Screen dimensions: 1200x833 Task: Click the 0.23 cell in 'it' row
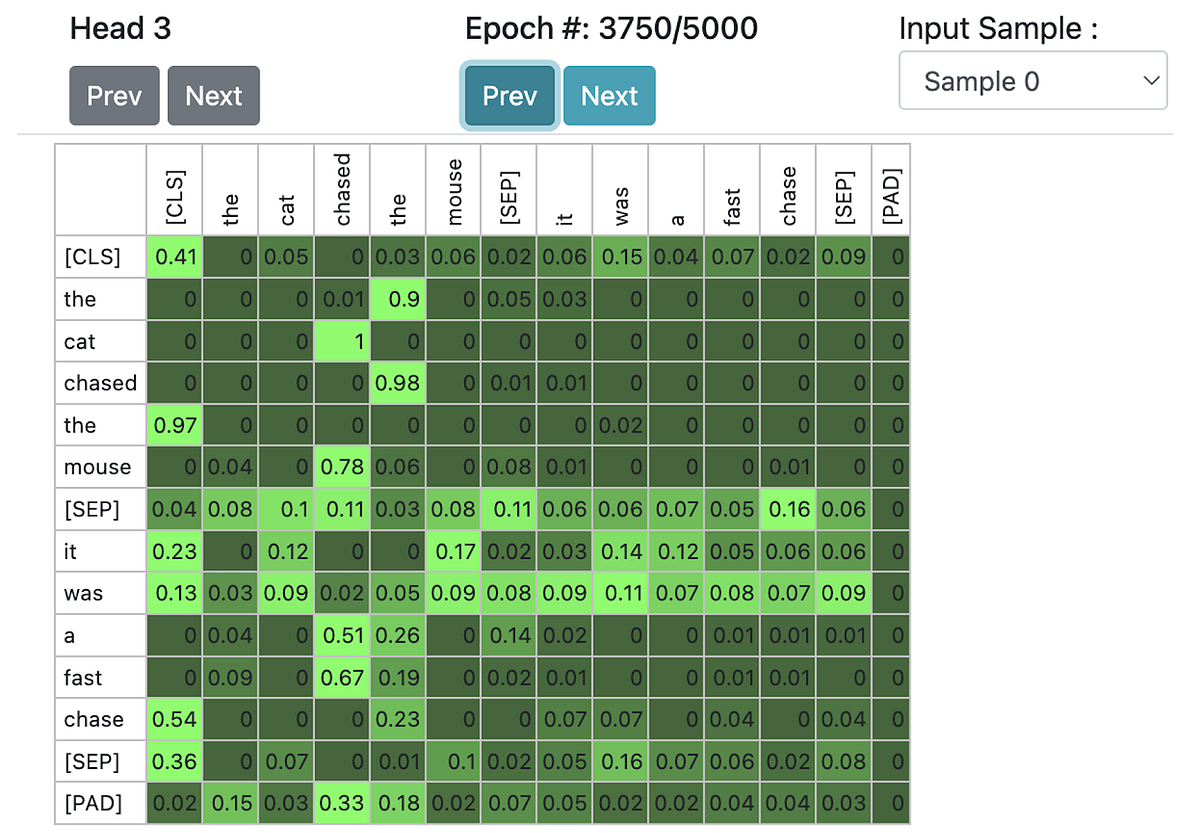click(175, 551)
